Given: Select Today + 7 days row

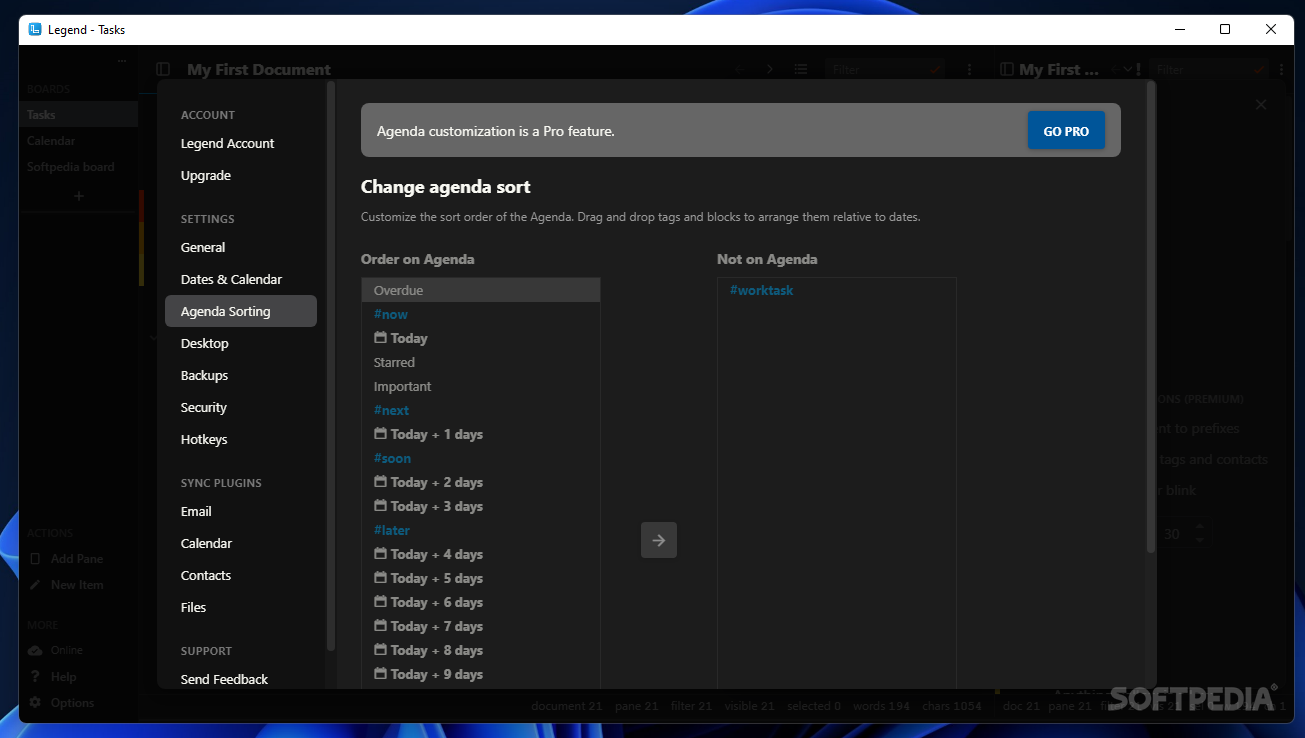Looking at the screenshot, I should pos(481,626).
